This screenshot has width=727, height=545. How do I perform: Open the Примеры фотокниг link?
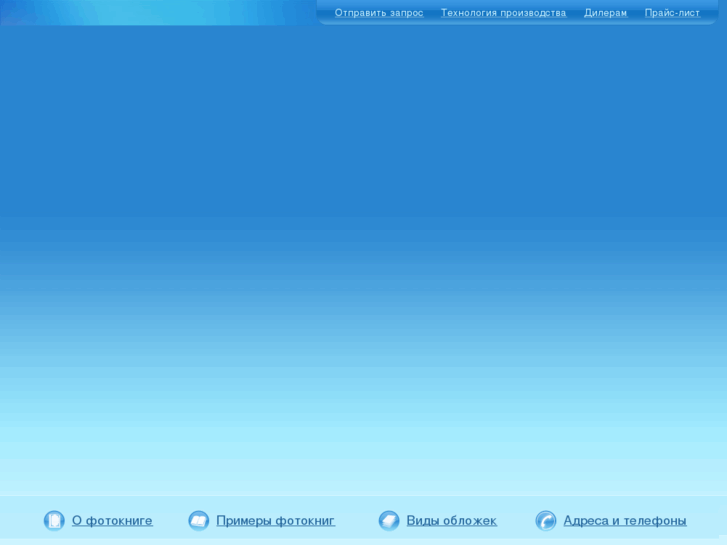tap(275, 521)
